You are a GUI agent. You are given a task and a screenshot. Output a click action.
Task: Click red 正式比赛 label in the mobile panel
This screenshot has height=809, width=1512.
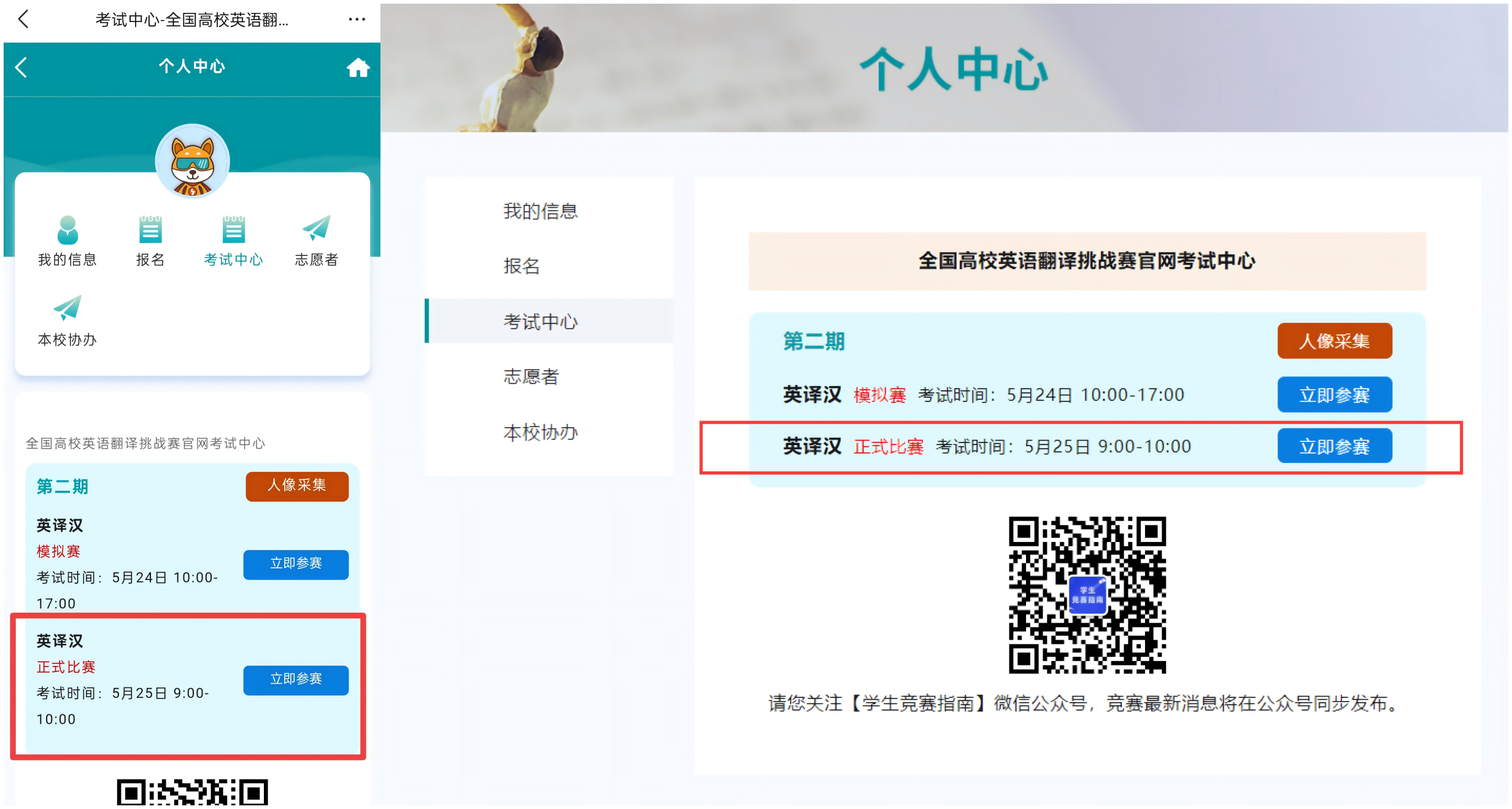(66, 667)
